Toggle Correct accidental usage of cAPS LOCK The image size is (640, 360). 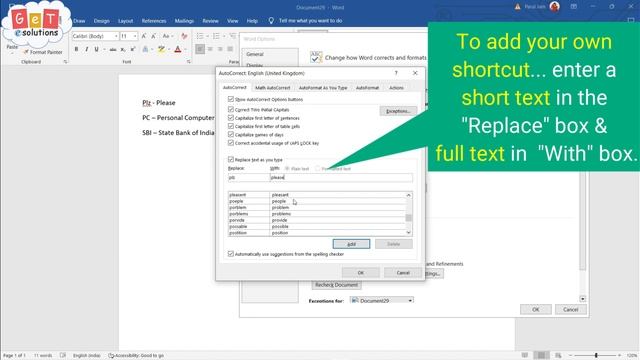coord(231,143)
